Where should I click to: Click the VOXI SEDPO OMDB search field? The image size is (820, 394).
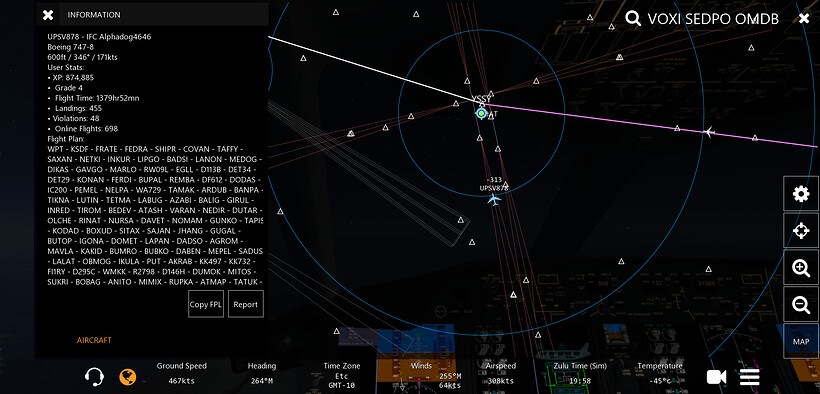click(713, 19)
